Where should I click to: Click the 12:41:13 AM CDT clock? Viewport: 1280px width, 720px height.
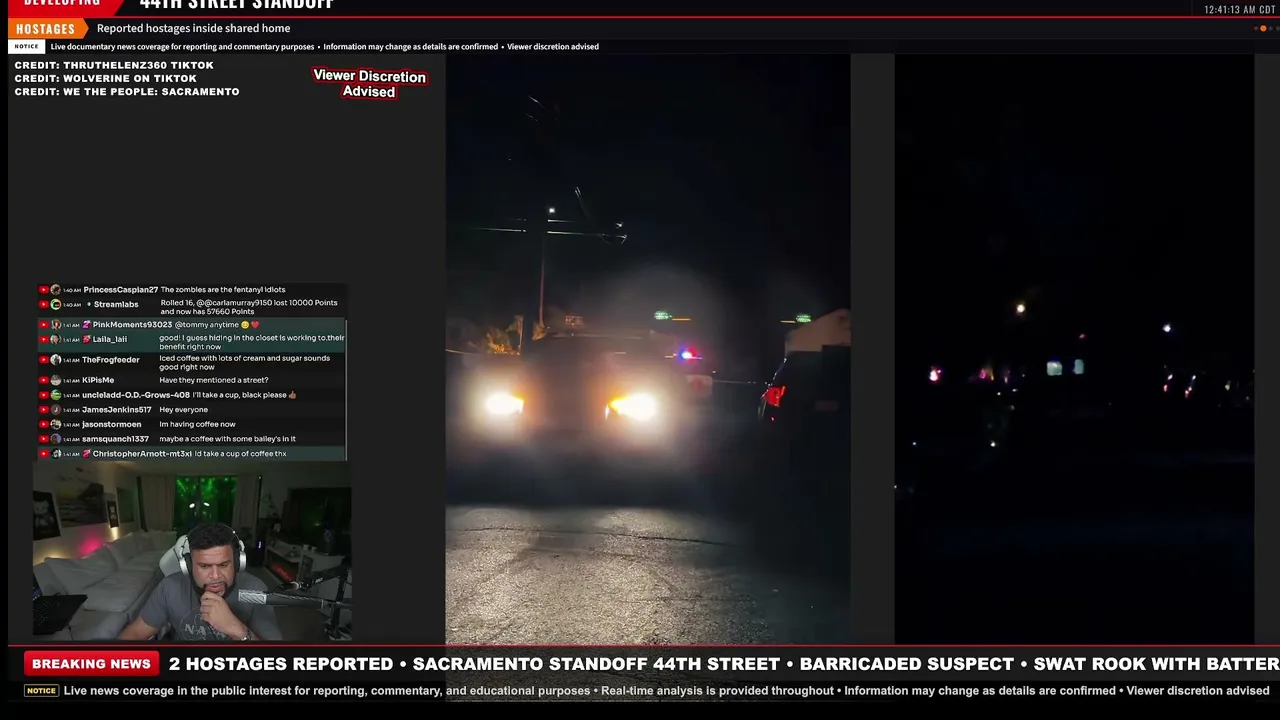point(1238,9)
